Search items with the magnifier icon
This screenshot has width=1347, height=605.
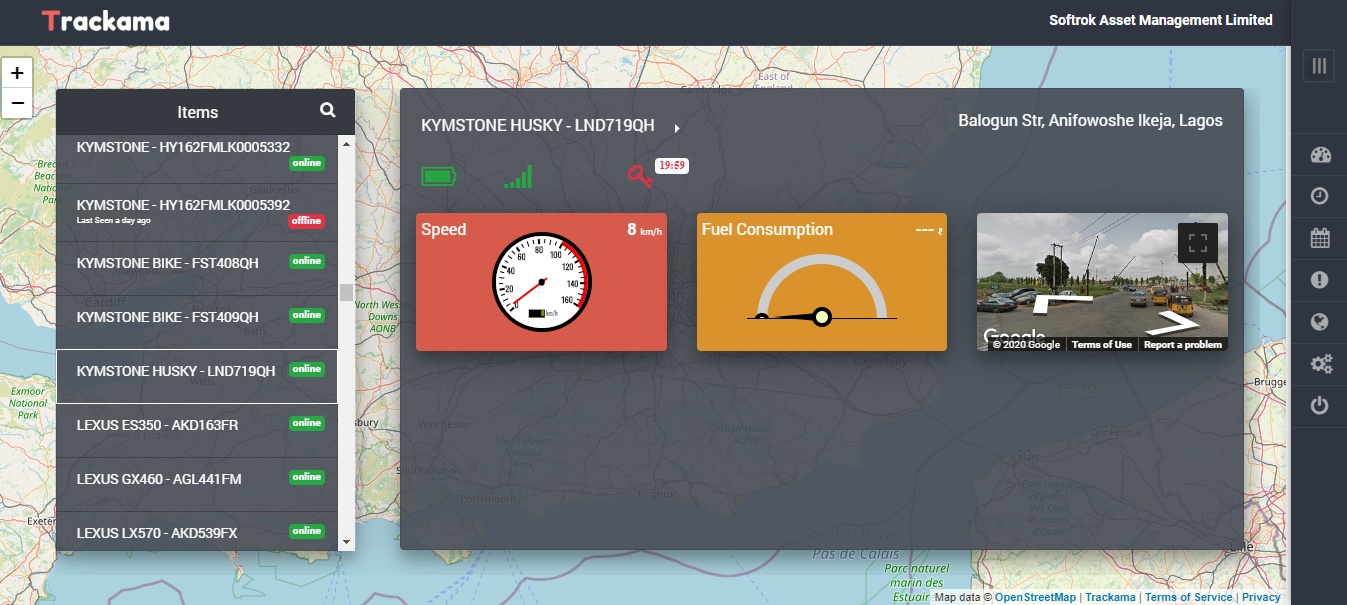(328, 111)
